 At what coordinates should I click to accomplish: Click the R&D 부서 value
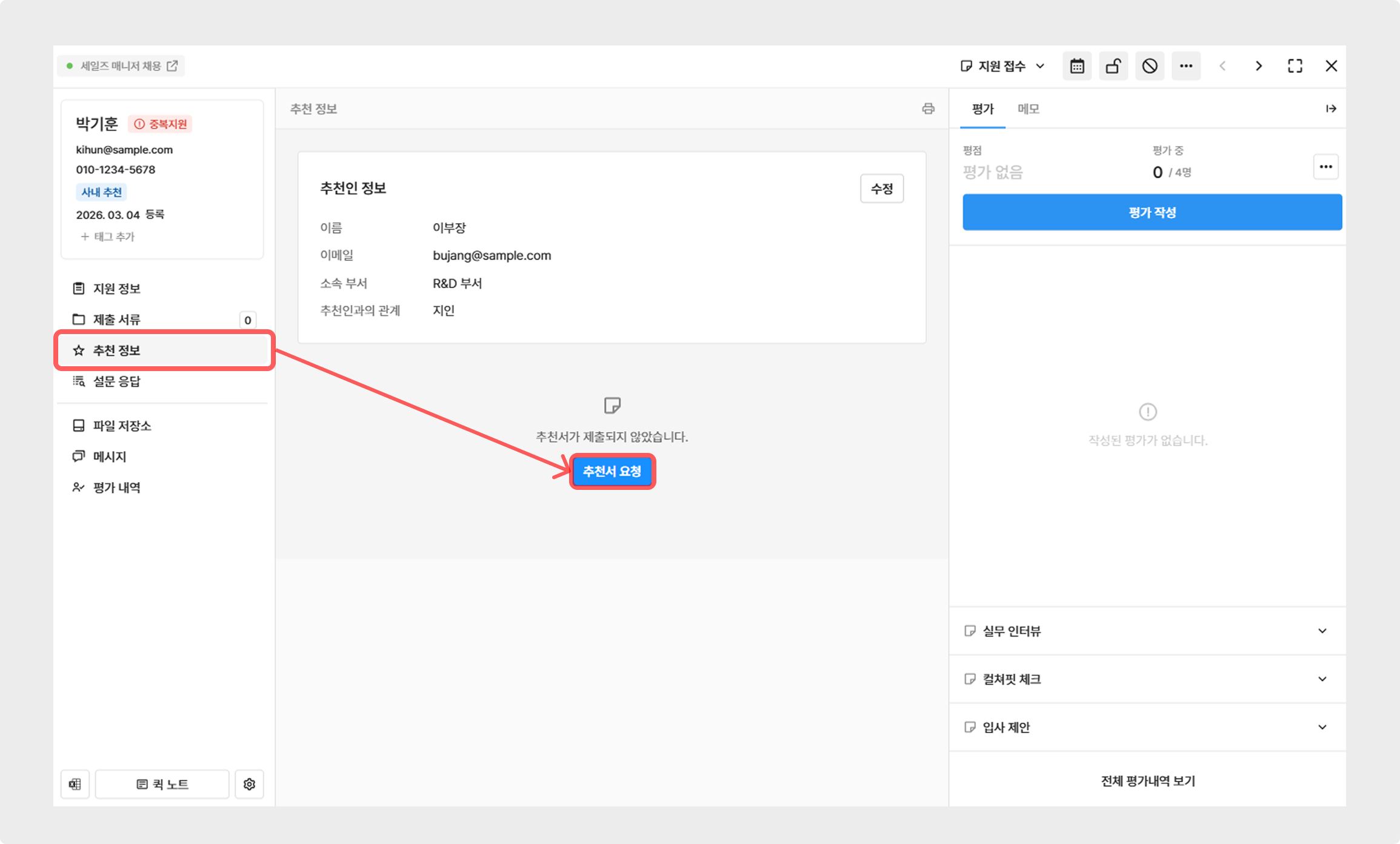coord(457,283)
